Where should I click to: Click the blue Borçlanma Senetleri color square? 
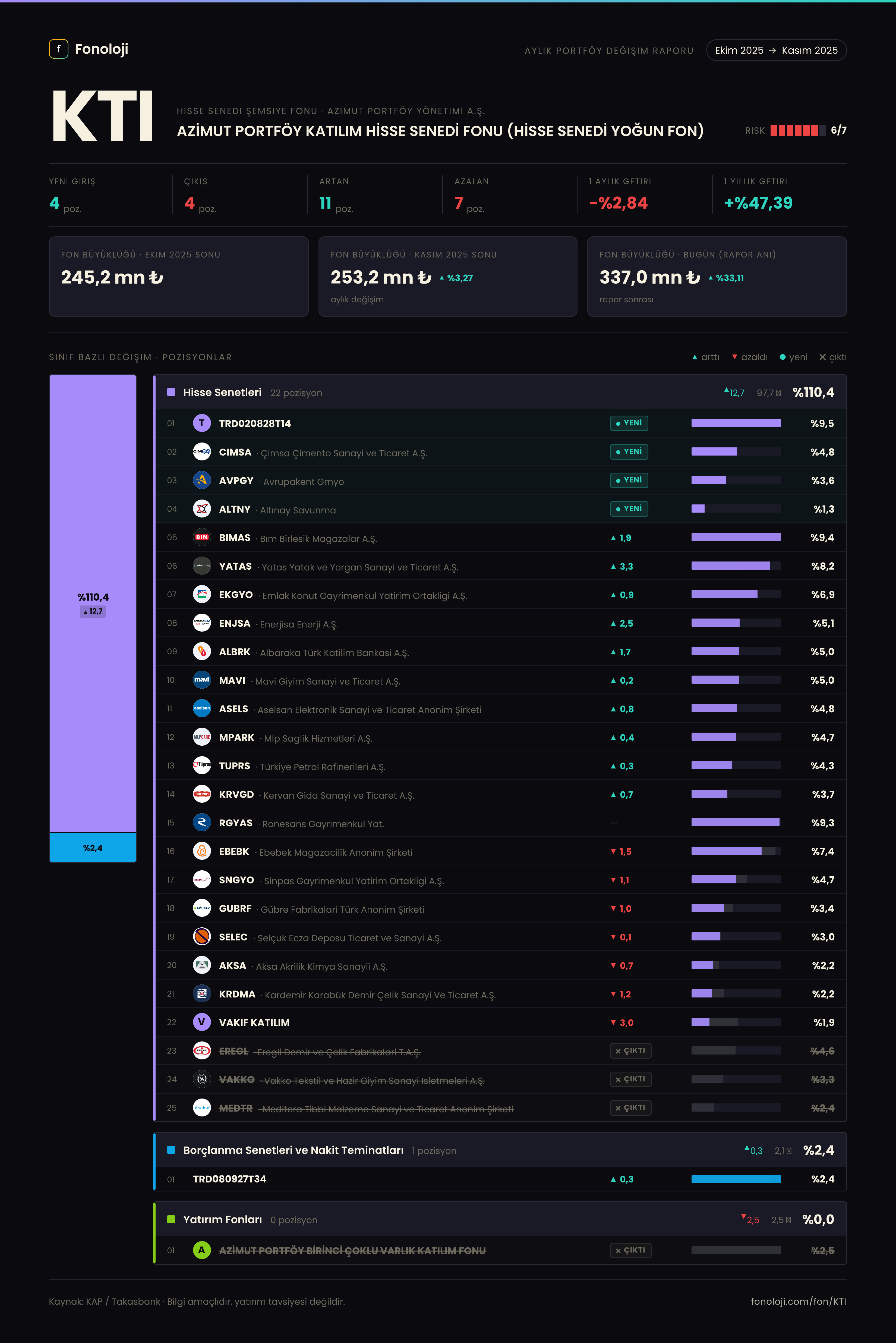(x=171, y=1150)
